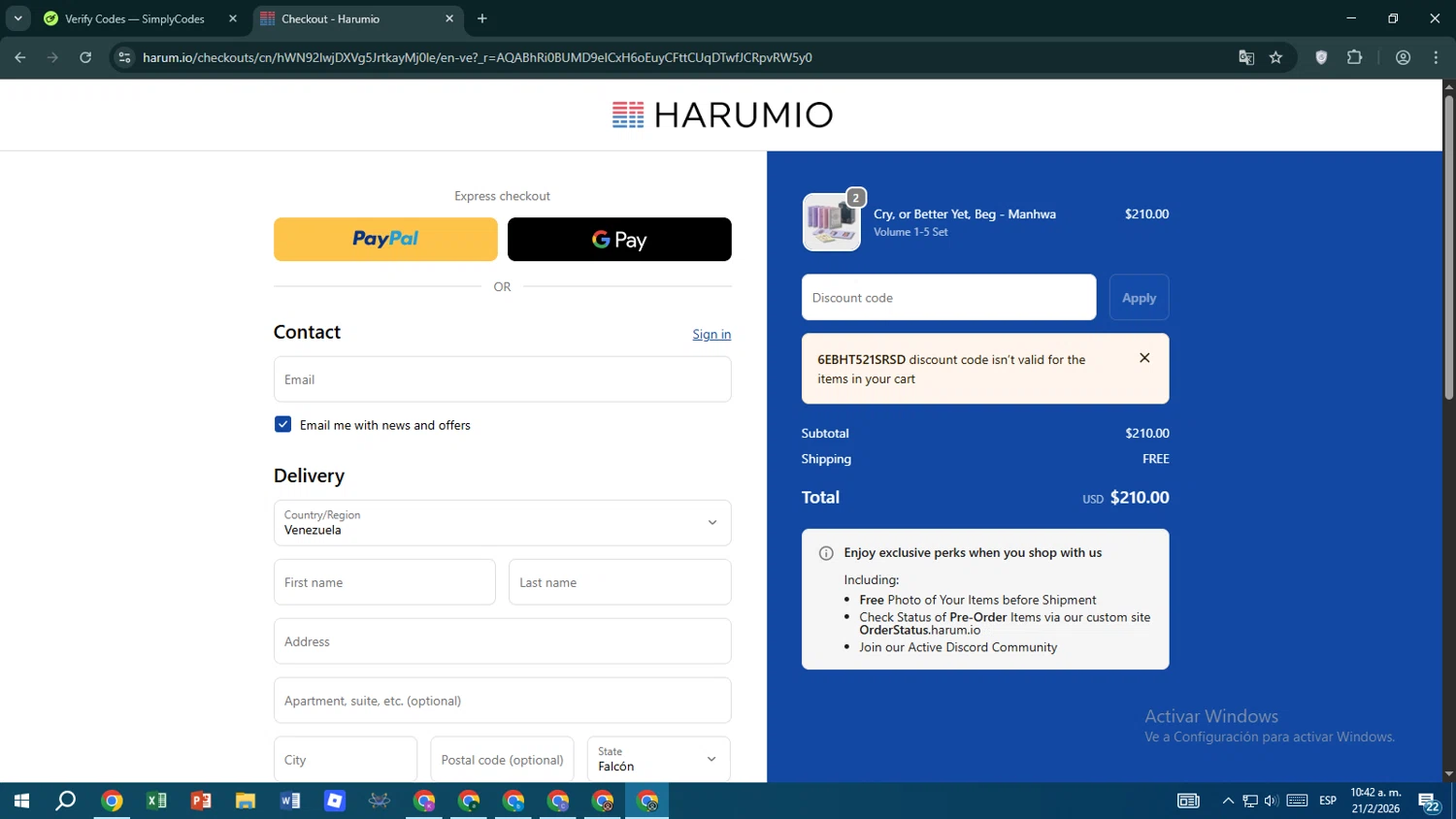Pay with Google Pay express checkout

(x=619, y=239)
